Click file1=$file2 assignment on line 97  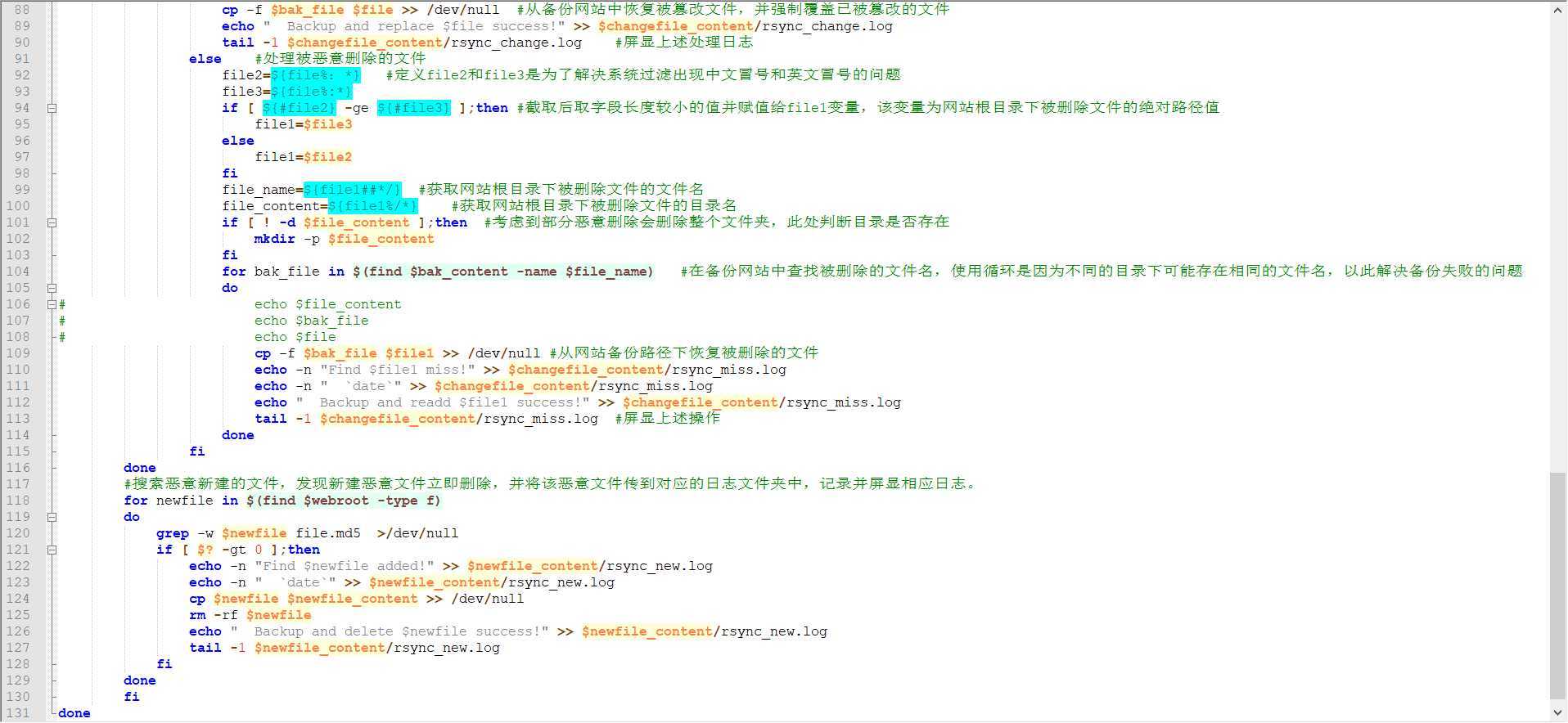304,157
